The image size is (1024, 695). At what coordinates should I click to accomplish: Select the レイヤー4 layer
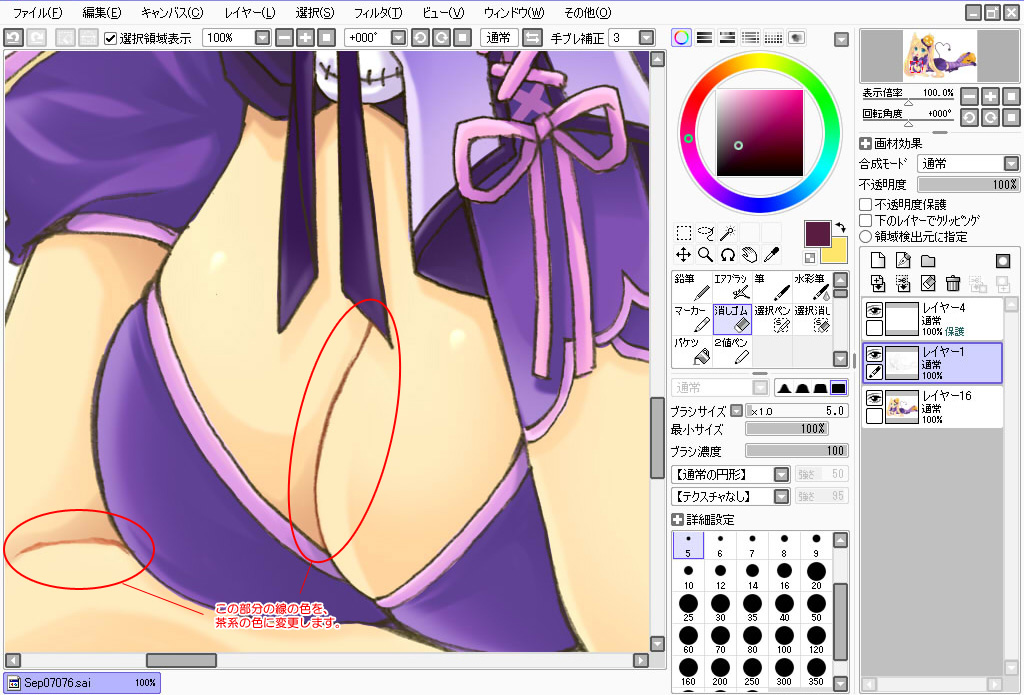pos(933,318)
